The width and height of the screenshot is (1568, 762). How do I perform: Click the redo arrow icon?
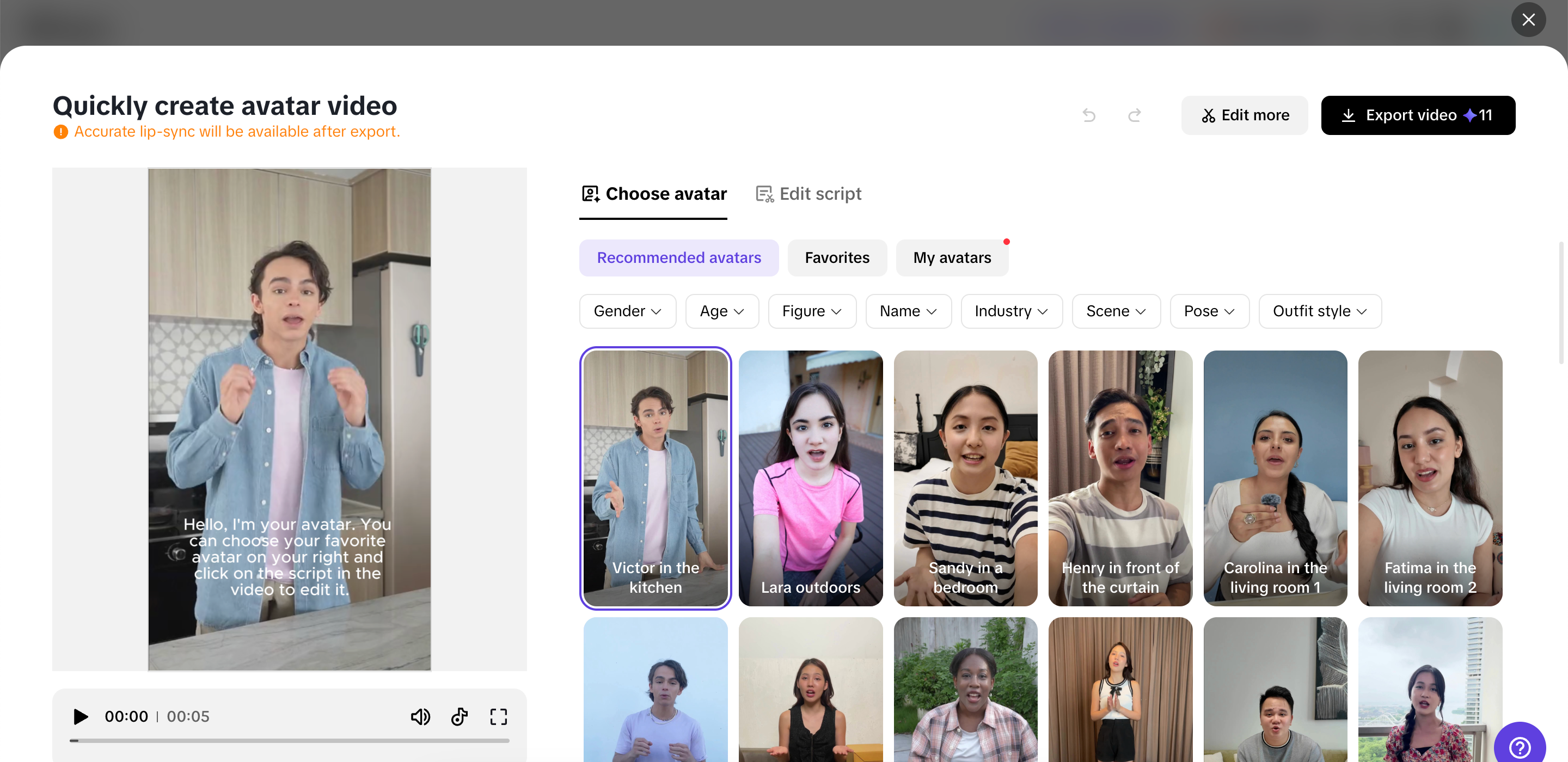[x=1134, y=115]
